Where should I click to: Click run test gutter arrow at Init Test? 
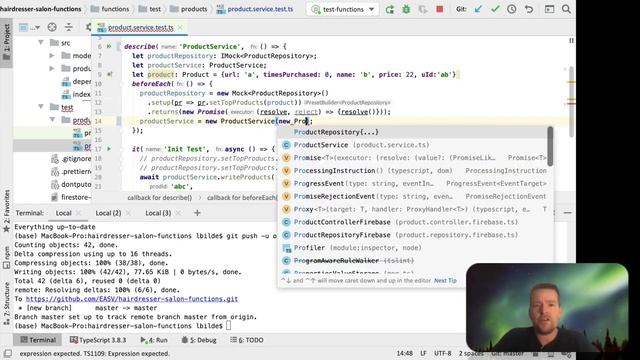[x=109, y=149]
